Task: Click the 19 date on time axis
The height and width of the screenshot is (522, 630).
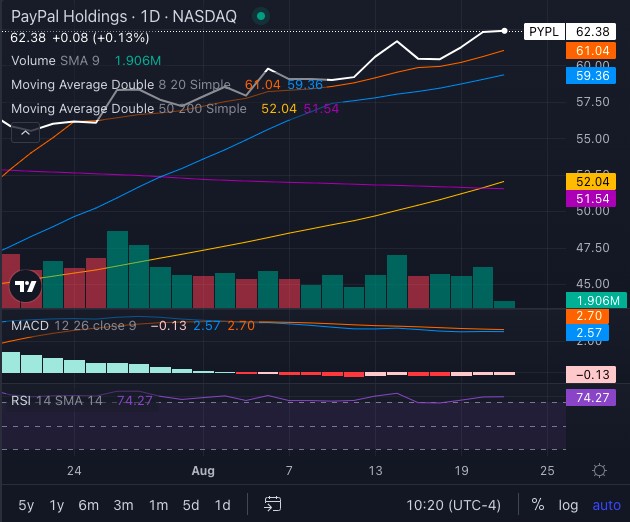Action: point(461,471)
